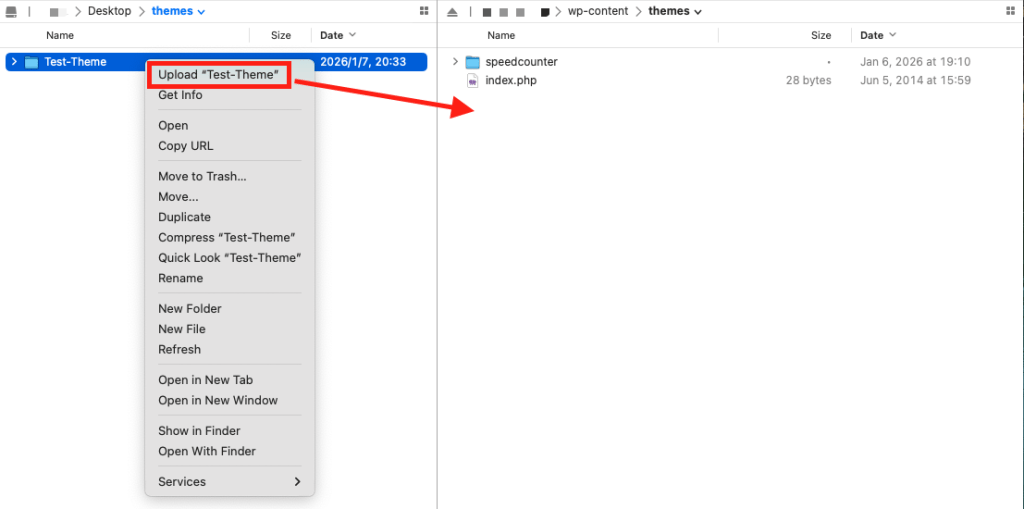Select Move… in the context menu
Image resolution: width=1024 pixels, height=509 pixels.
point(178,197)
